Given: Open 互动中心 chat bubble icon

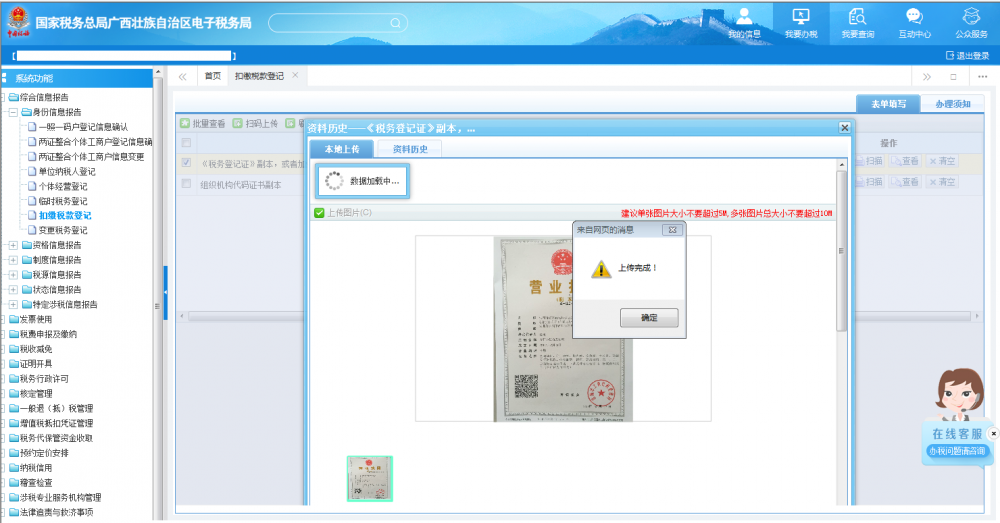Looking at the screenshot, I should [914, 16].
